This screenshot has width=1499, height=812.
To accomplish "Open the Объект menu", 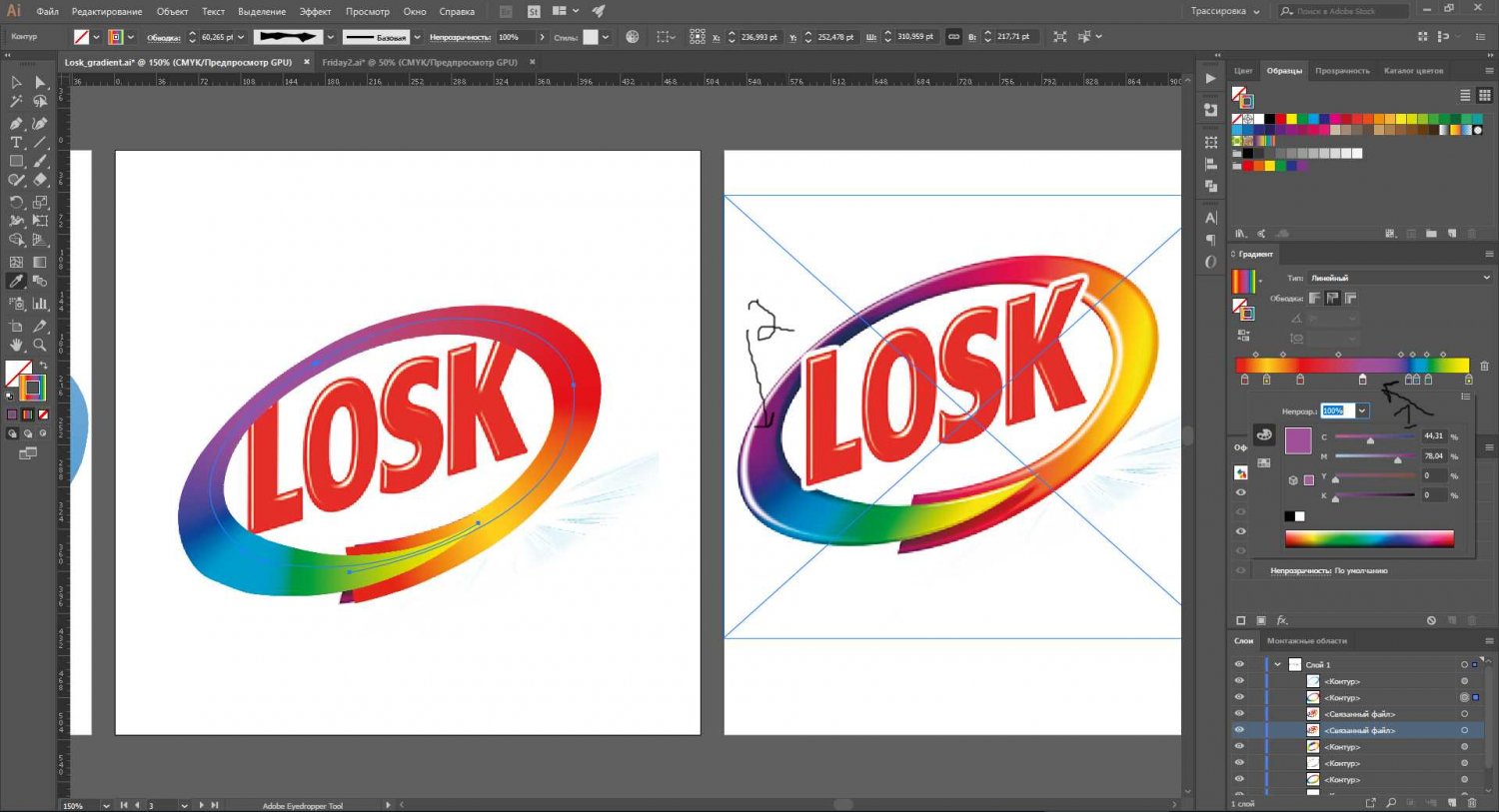I will (x=173, y=11).
